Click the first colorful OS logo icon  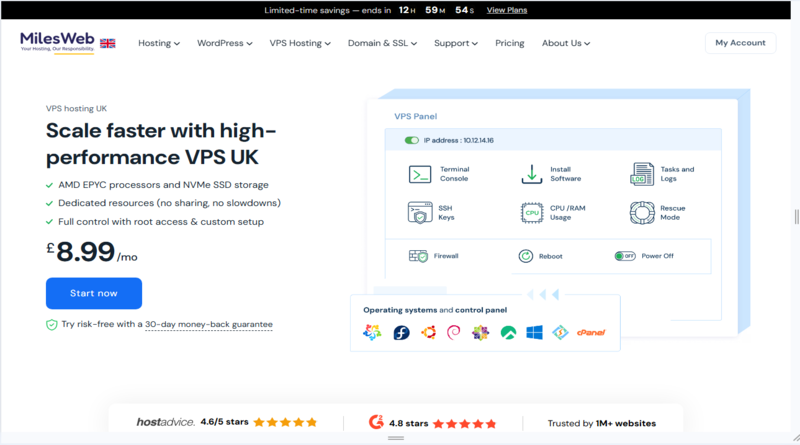click(372, 333)
